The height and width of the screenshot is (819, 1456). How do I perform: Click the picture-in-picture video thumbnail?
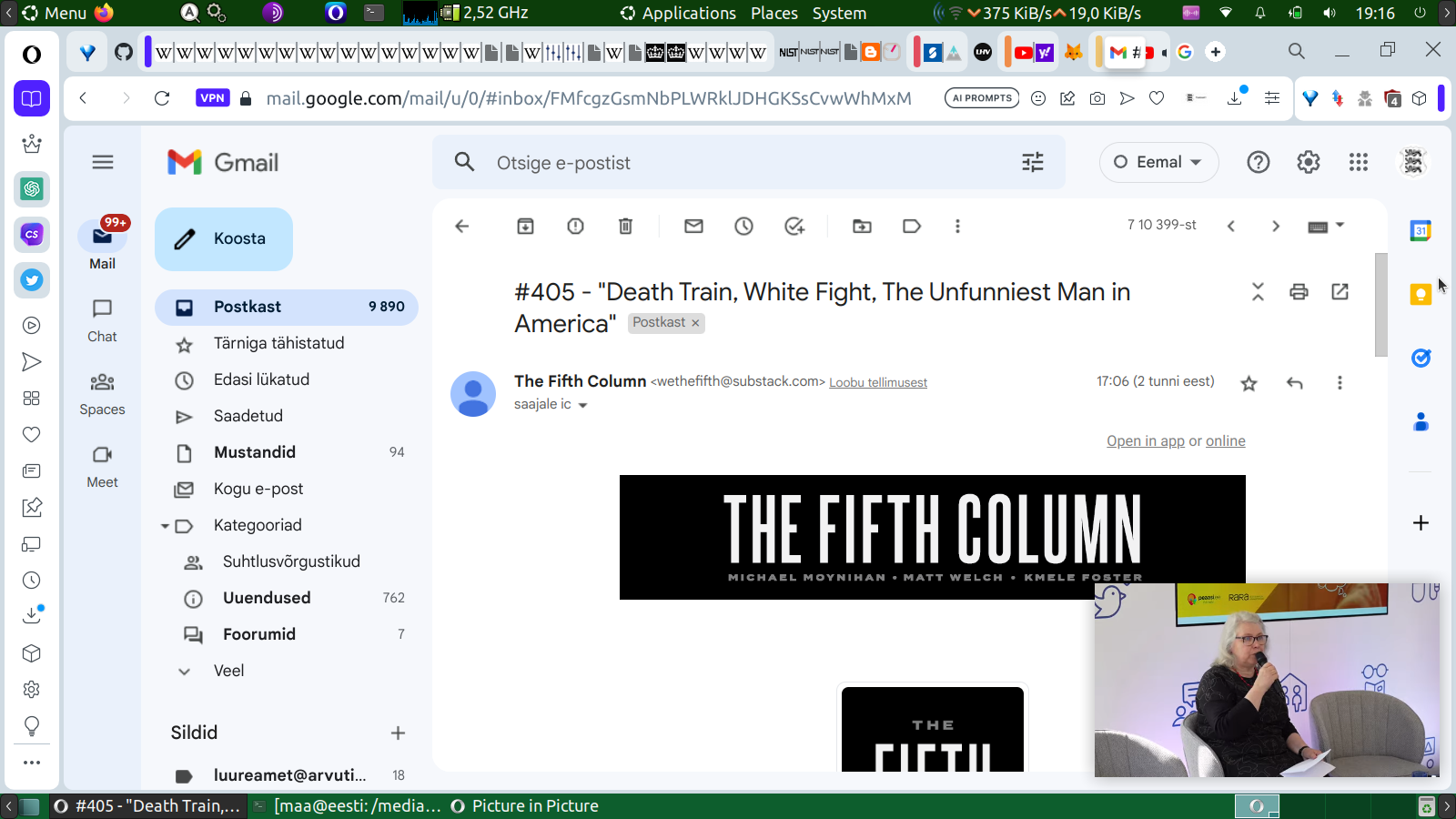[1267, 680]
